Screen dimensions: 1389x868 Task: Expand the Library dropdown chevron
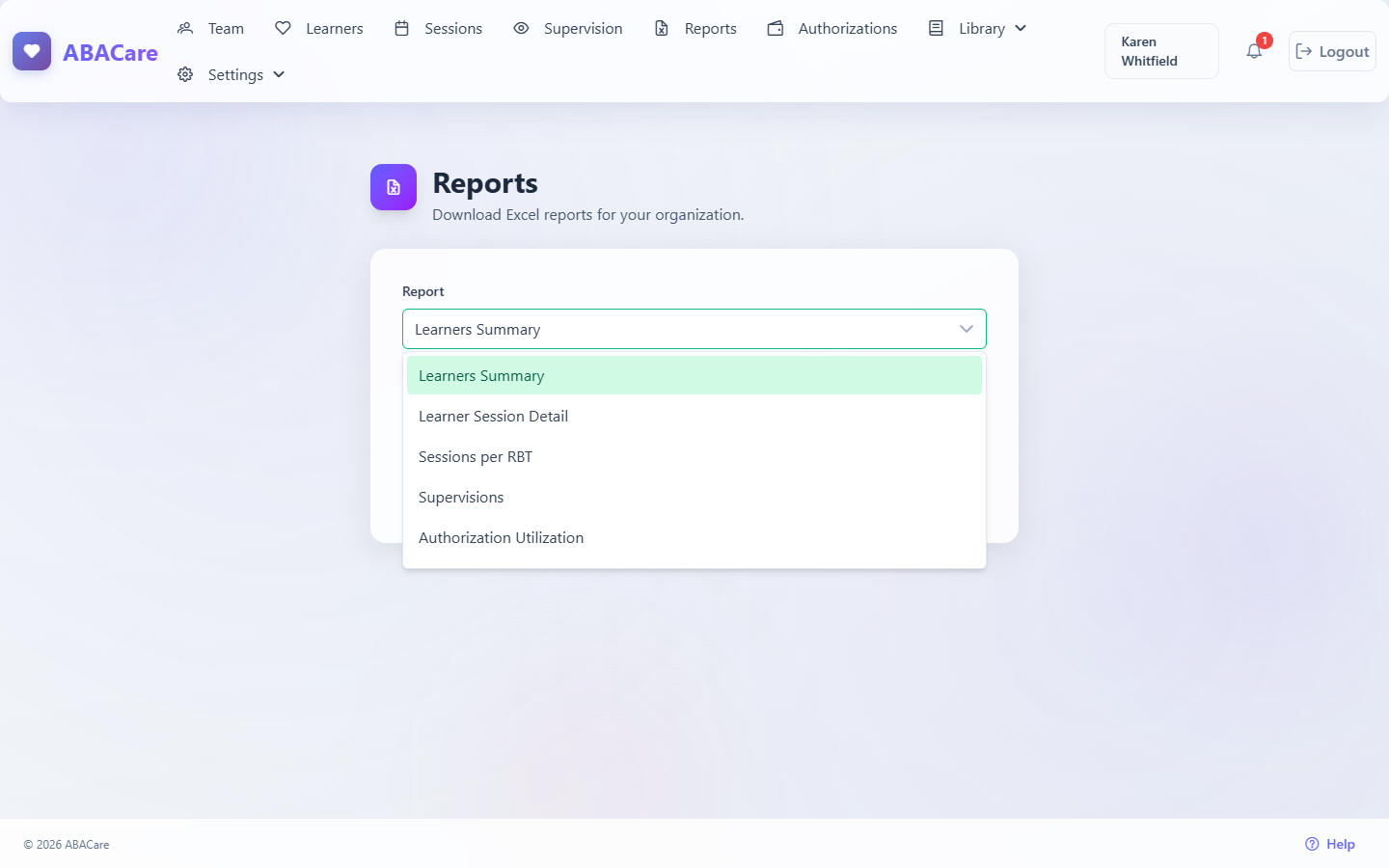click(1021, 28)
